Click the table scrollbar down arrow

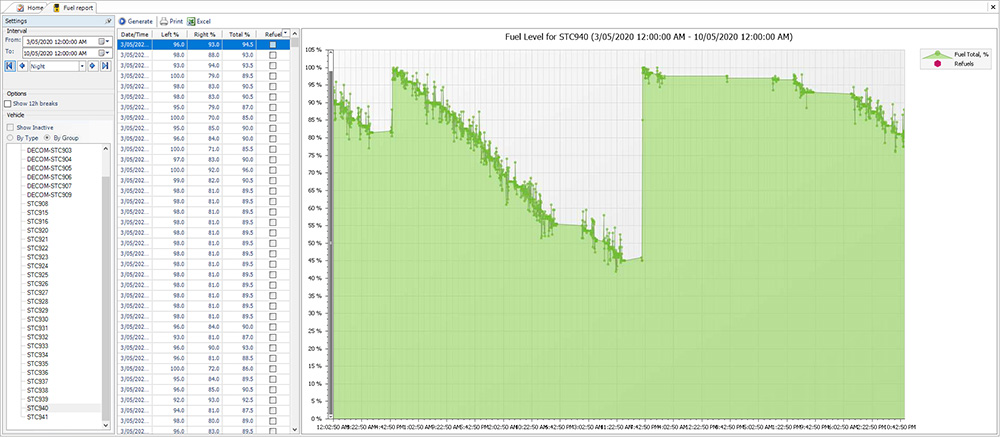295,429
